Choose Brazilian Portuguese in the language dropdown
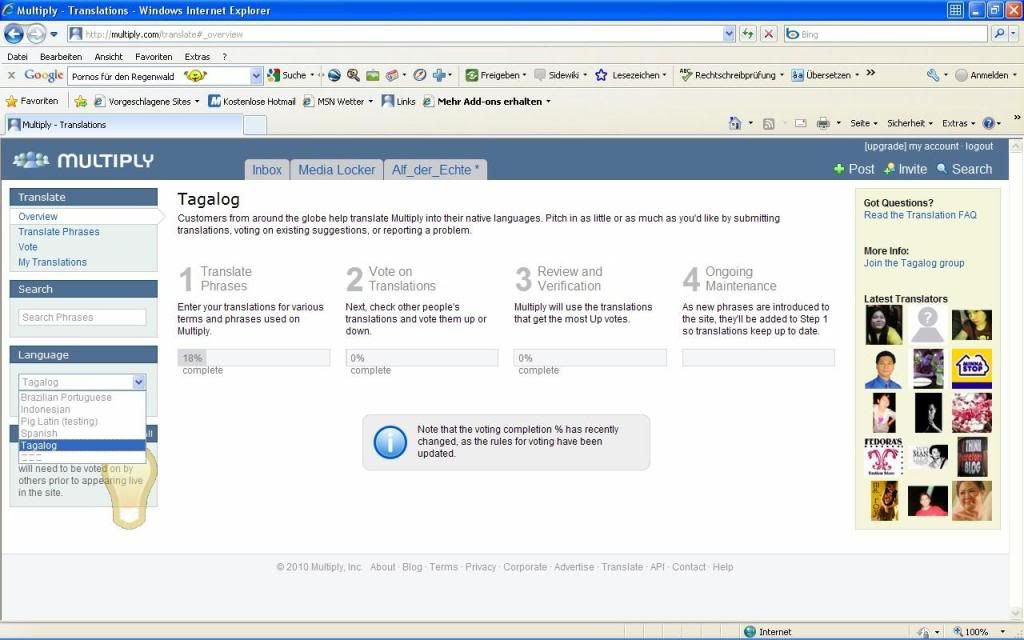 pos(66,397)
